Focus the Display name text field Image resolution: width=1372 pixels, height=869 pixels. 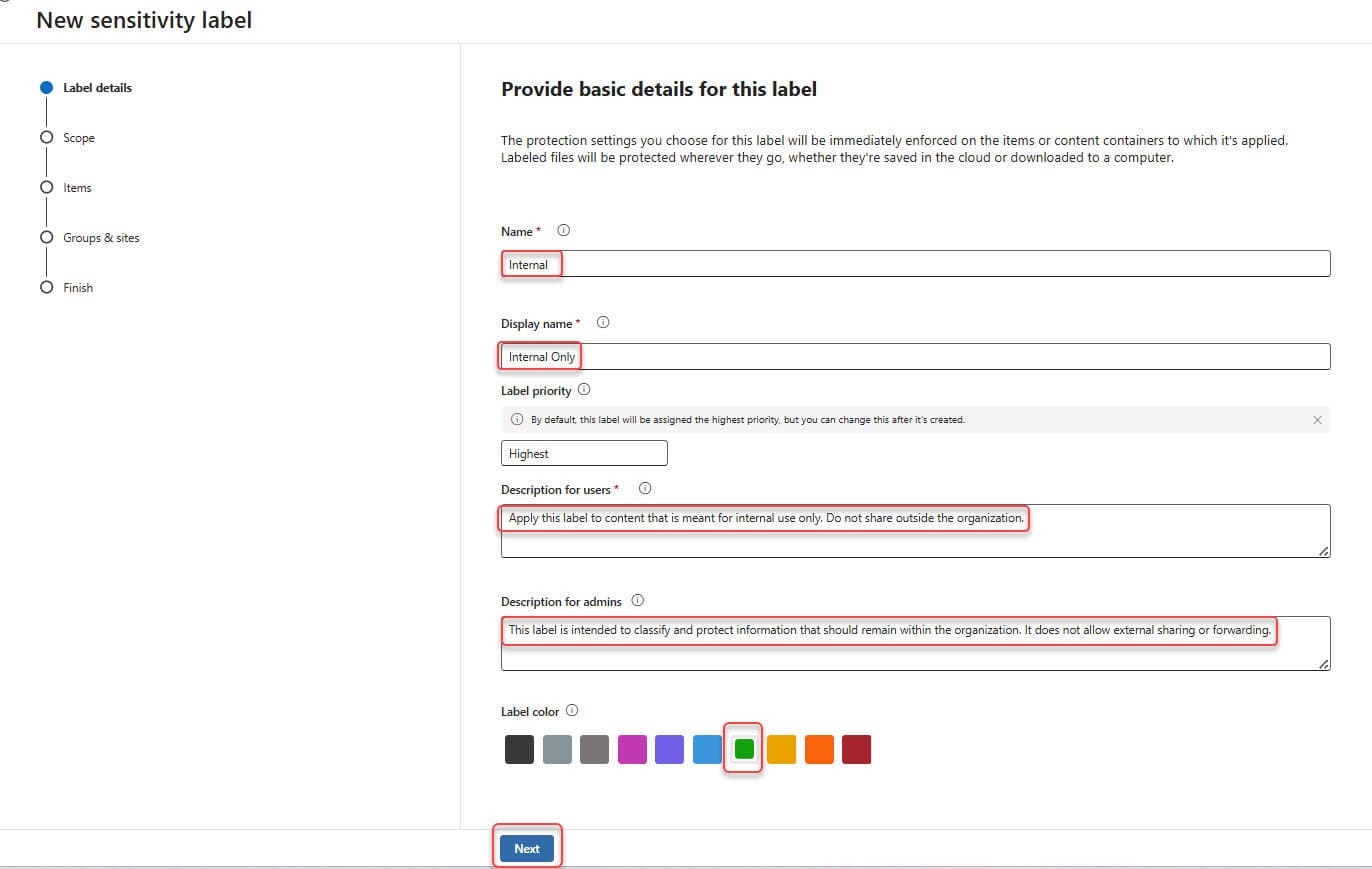pos(915,357)
